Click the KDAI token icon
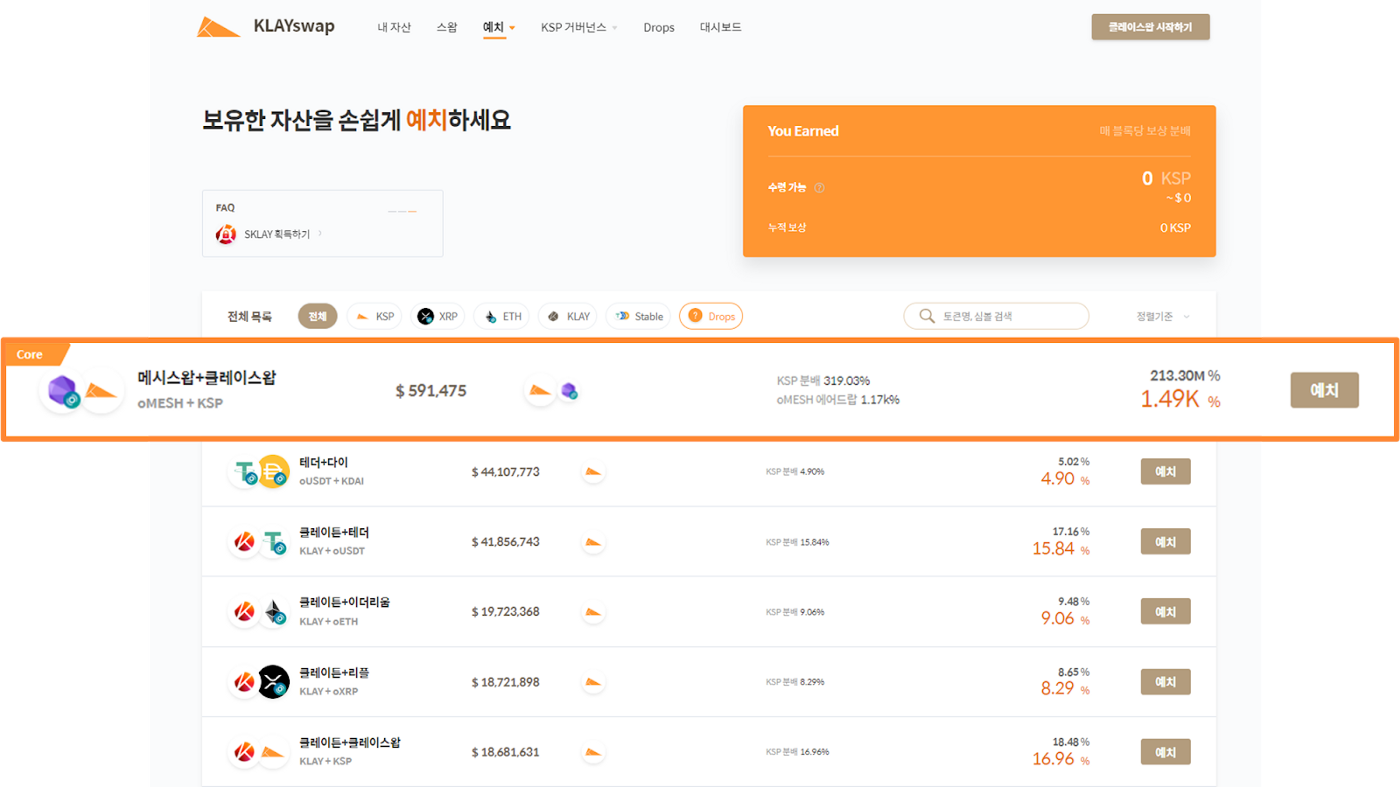 (x=273, y=471)
